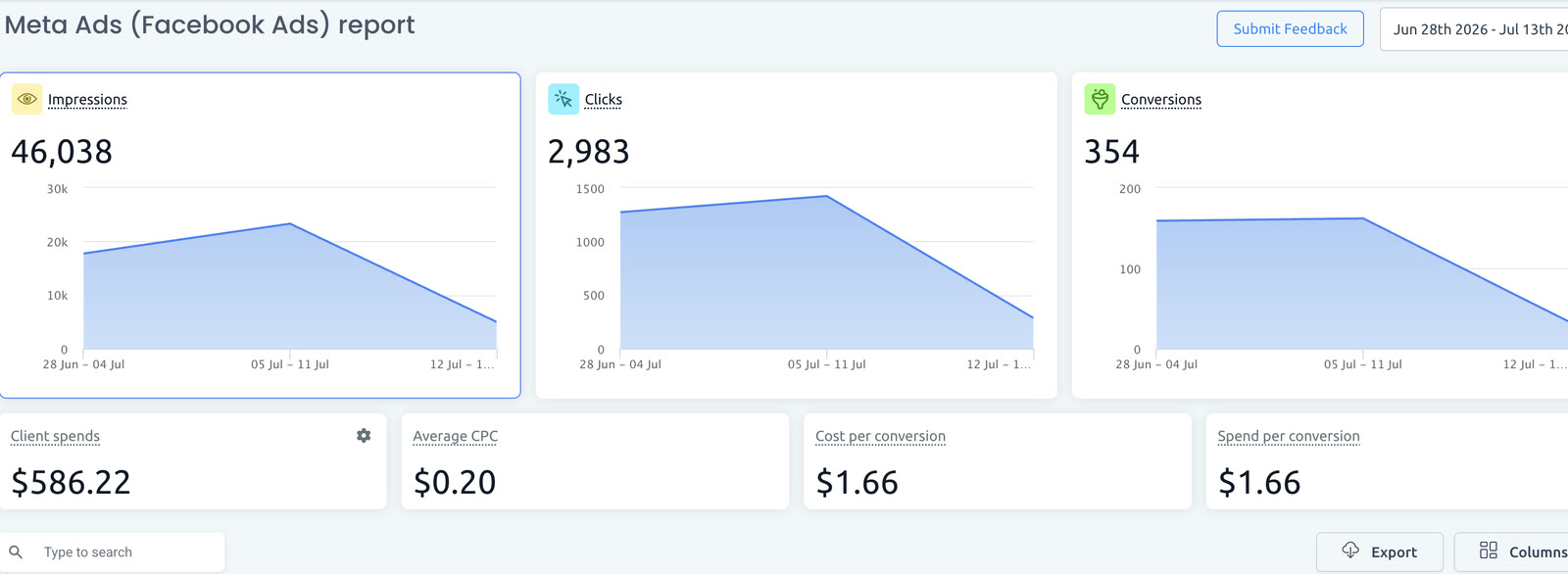This screenshot has height=574, width=1568.
Task: Select the $586.22 spend value
Action: pyautogui.click(x=71, y=482)
